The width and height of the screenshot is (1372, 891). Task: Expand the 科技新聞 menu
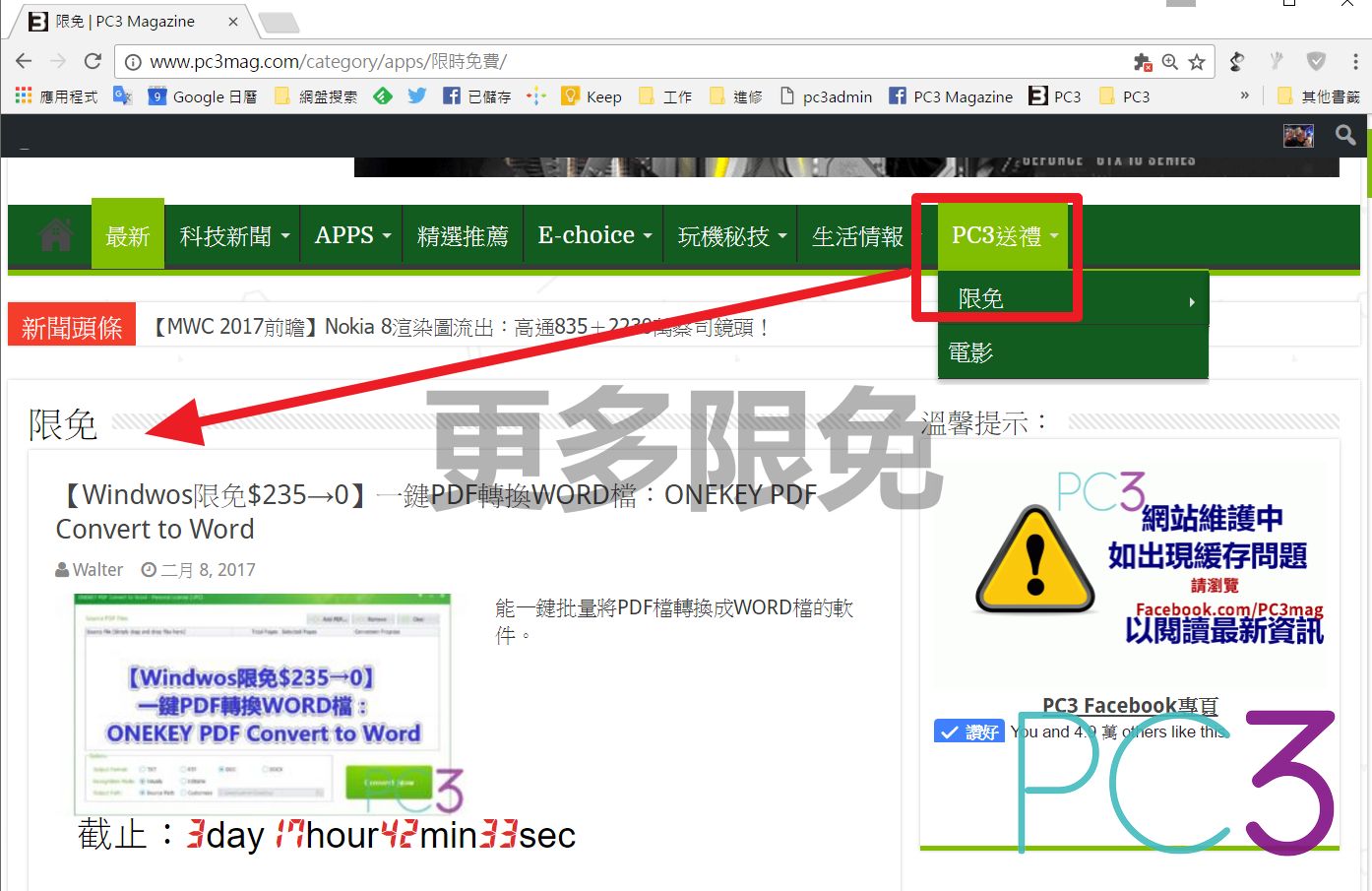pos(234,236)
